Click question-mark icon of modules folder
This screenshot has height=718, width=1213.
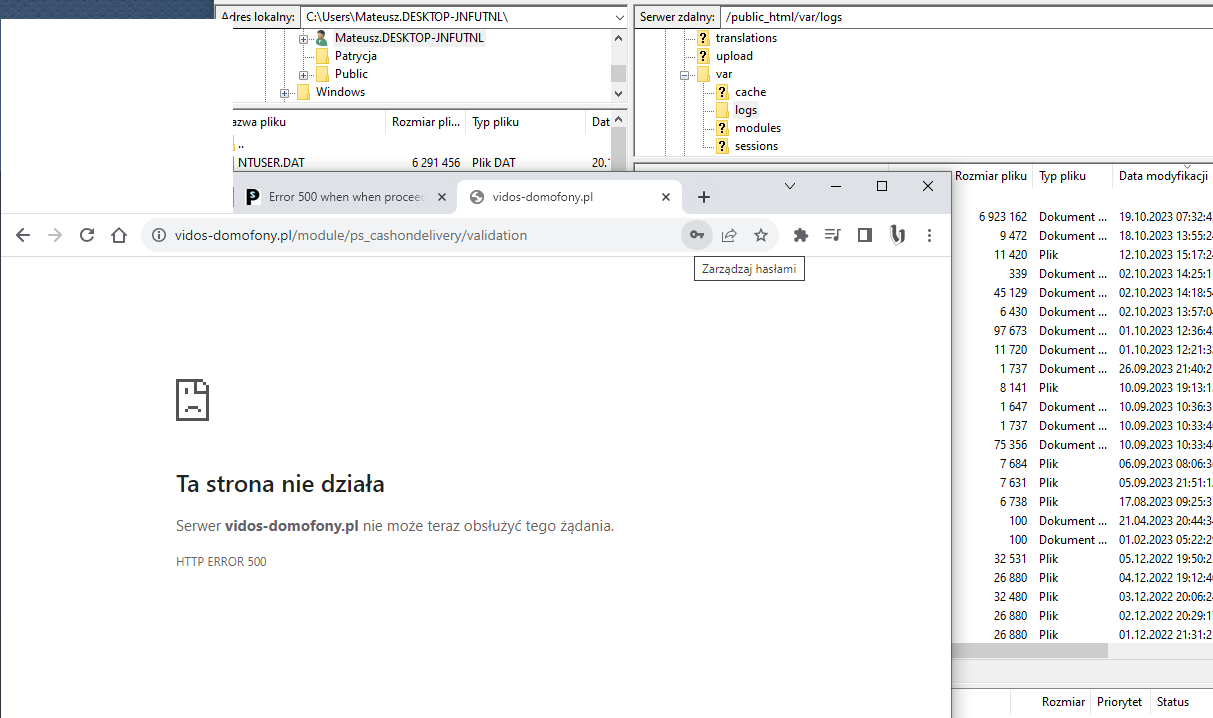[723, 128]
